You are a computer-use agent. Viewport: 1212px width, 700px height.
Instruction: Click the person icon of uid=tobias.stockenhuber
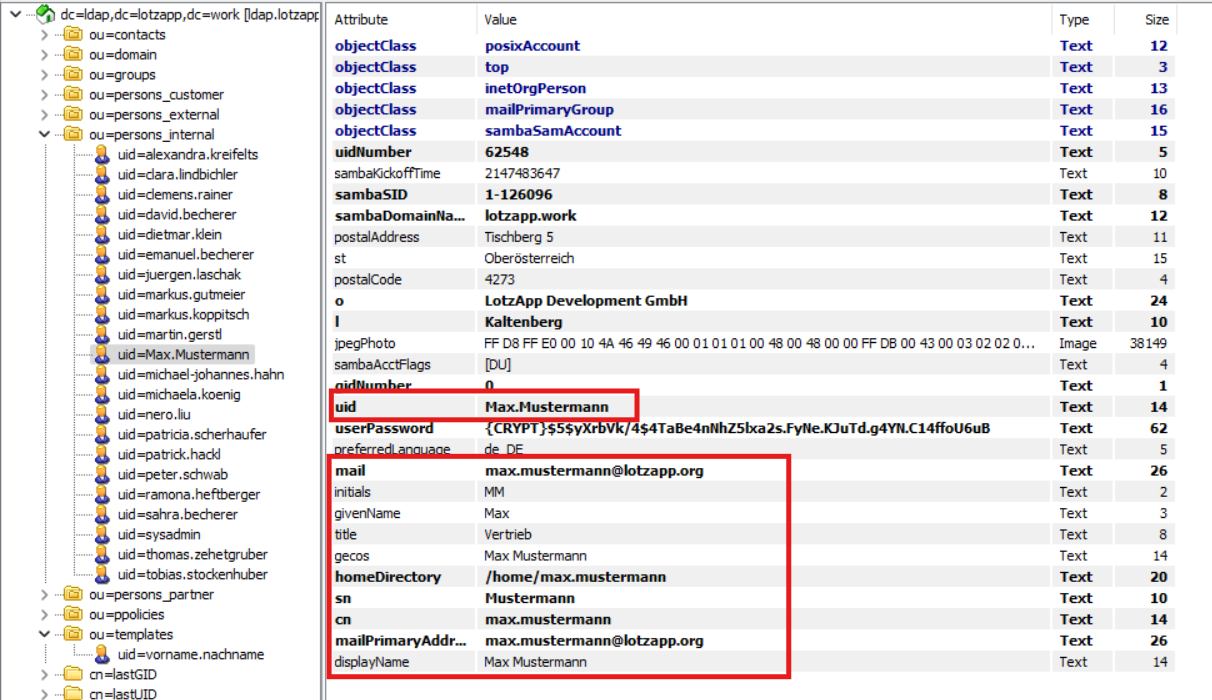point(102,575)
